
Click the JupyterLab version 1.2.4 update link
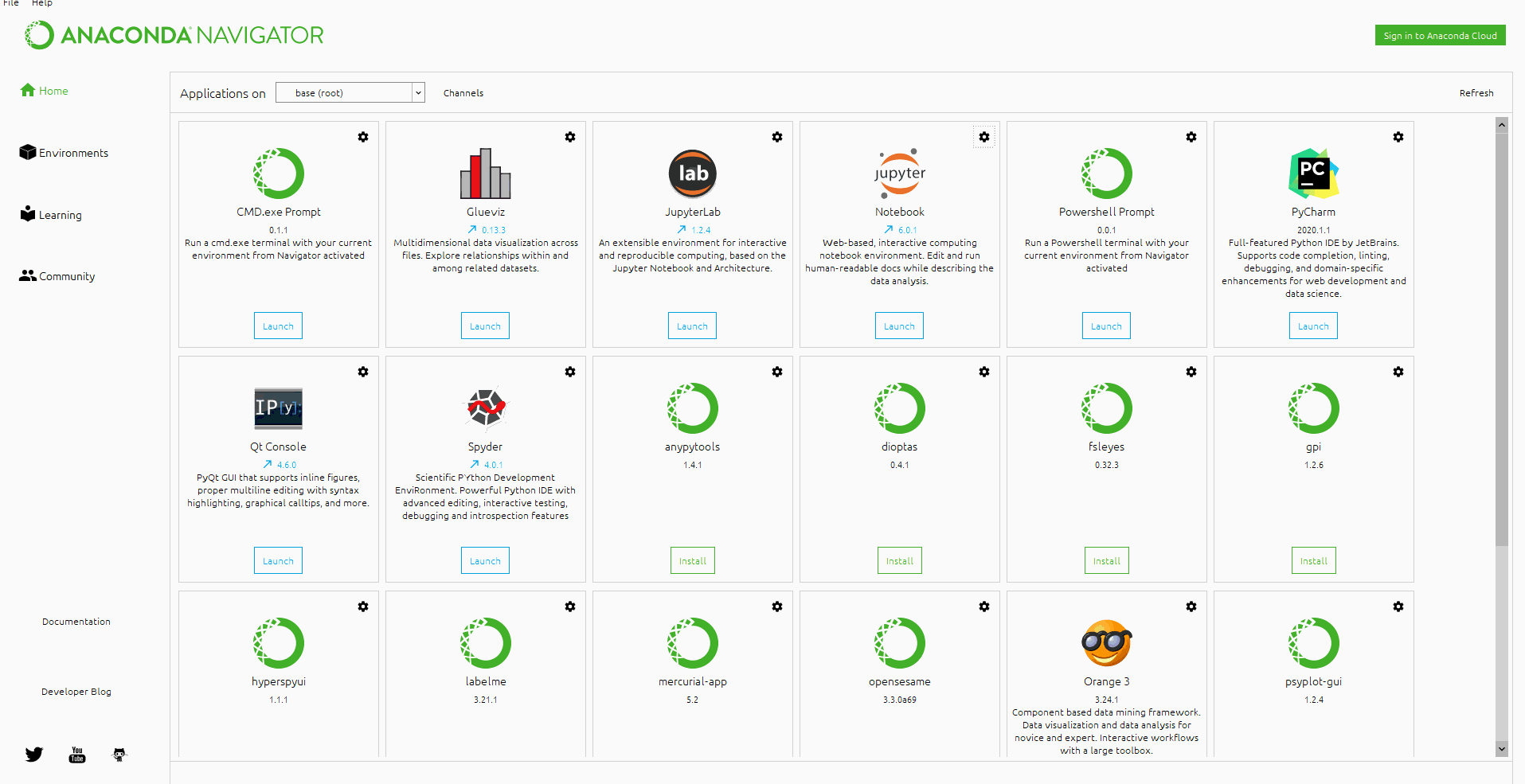coord(693,230)
